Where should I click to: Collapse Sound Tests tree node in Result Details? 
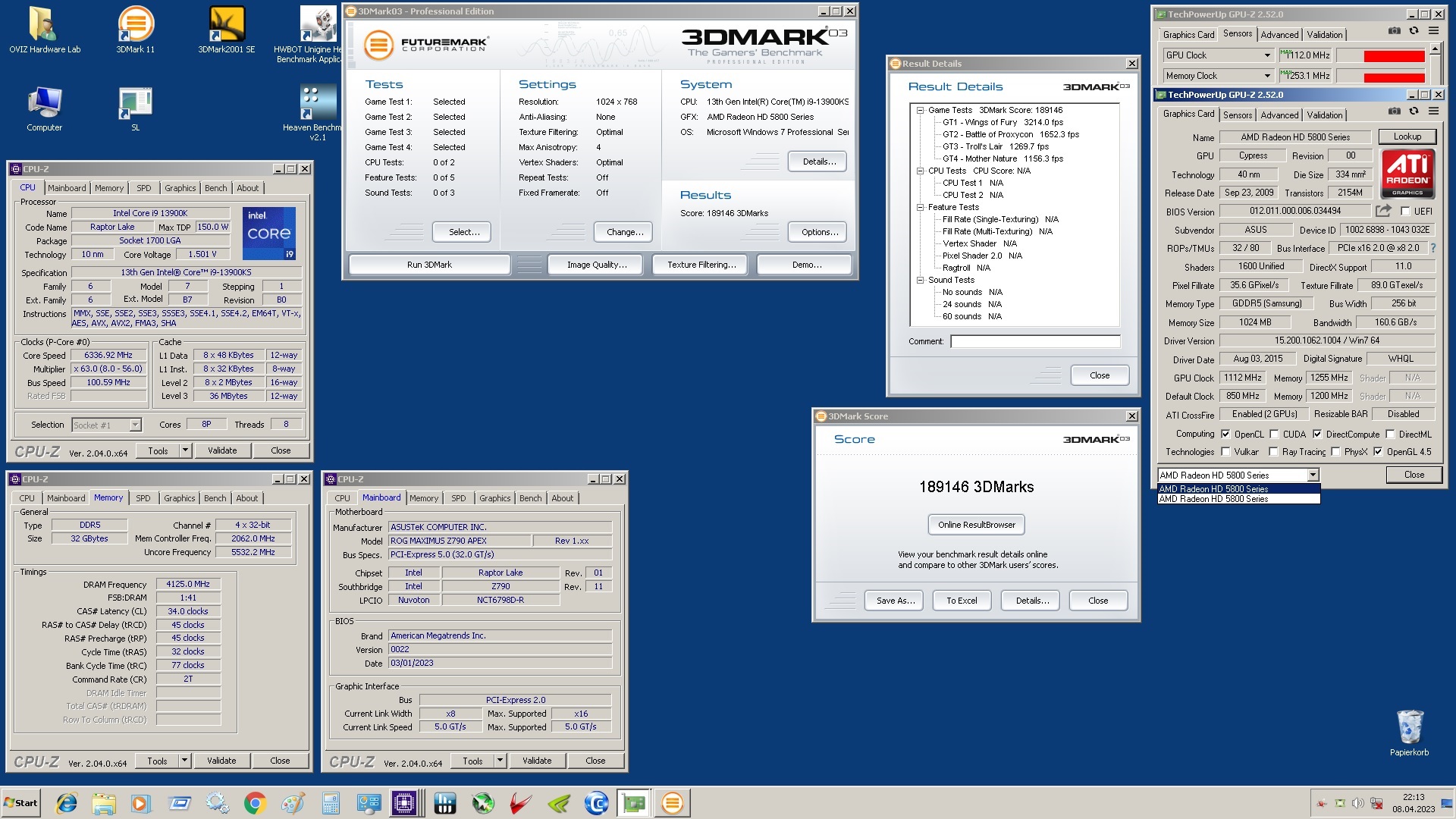[x=920, y=280]
